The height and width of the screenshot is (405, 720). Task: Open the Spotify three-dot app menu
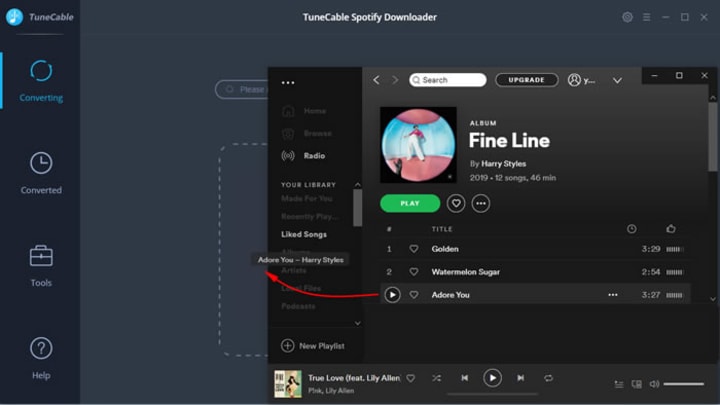point(288,83)
